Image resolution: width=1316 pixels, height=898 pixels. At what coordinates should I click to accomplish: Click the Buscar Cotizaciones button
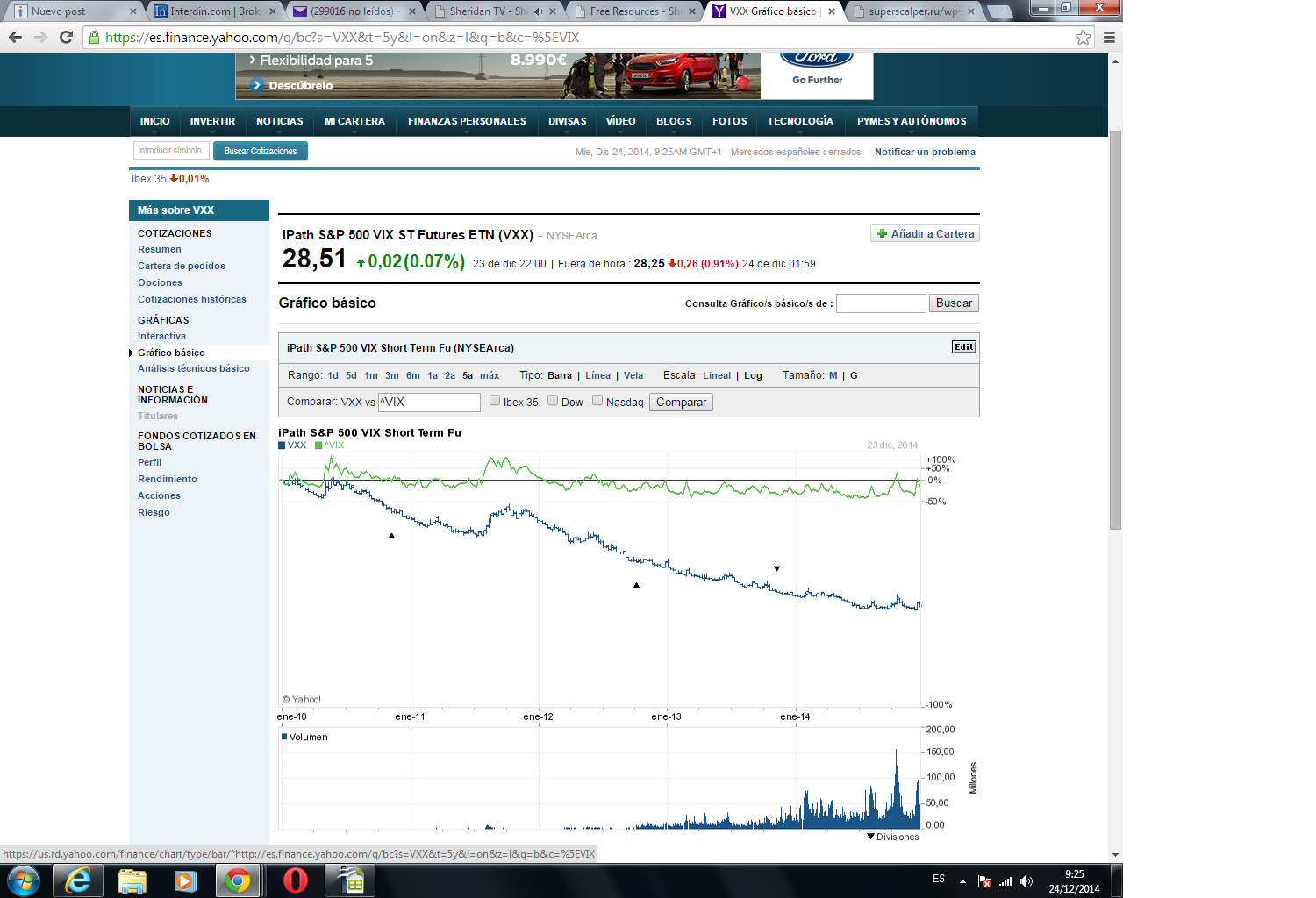coord(261,151)
